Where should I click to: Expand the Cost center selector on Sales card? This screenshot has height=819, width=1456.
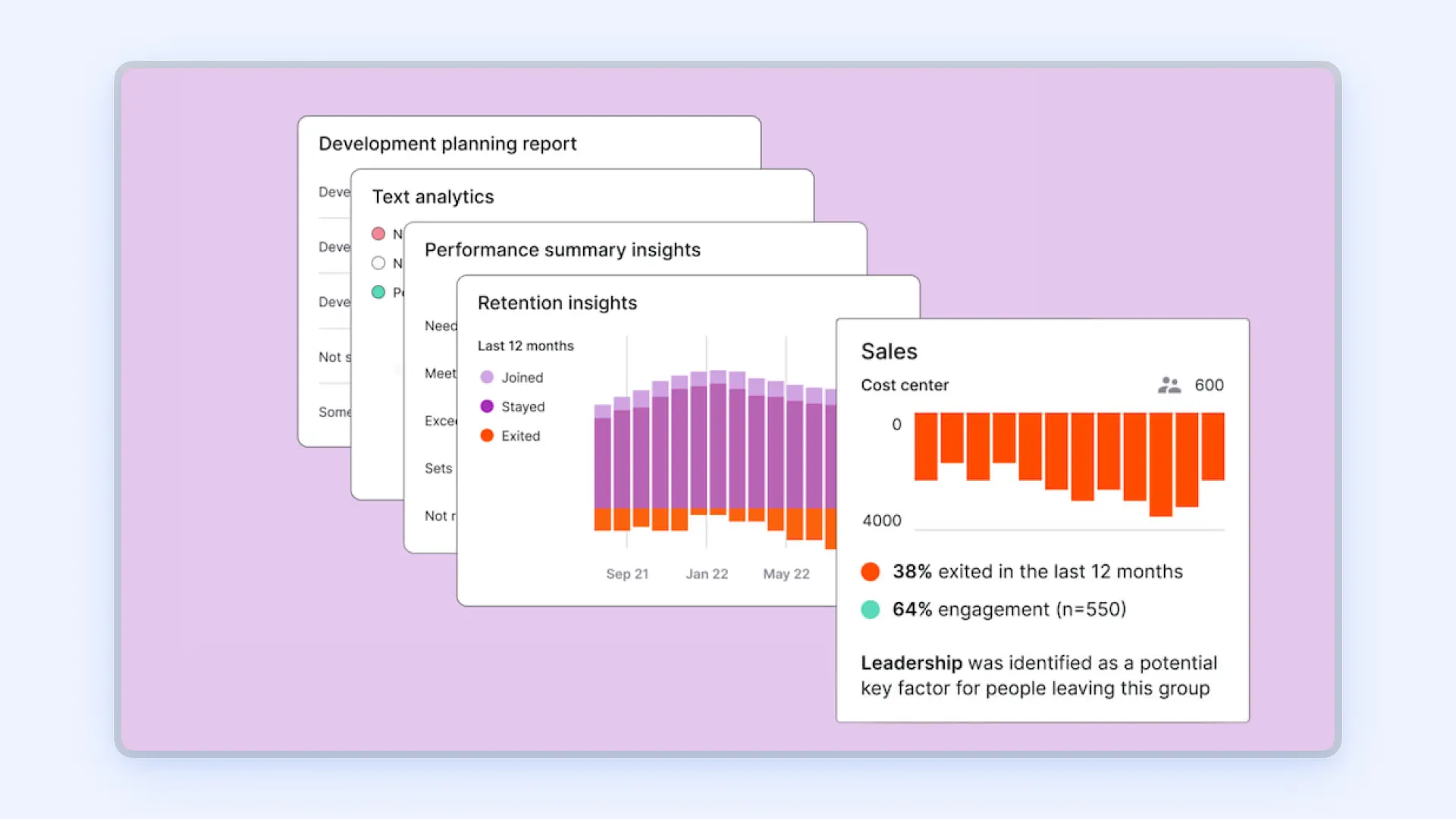[x=904, y=384]
